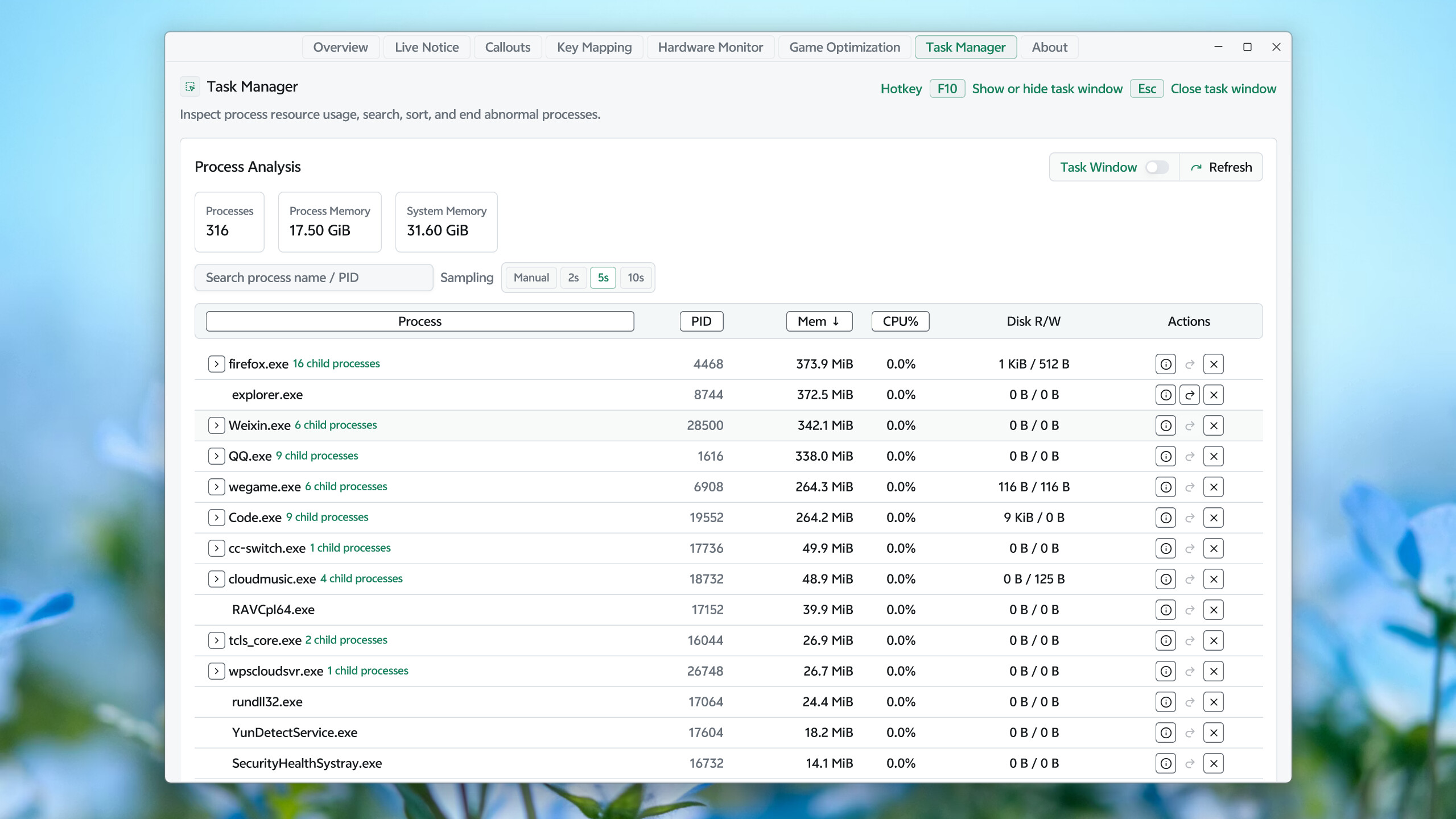Sort by the Process column header

[420, 321]
